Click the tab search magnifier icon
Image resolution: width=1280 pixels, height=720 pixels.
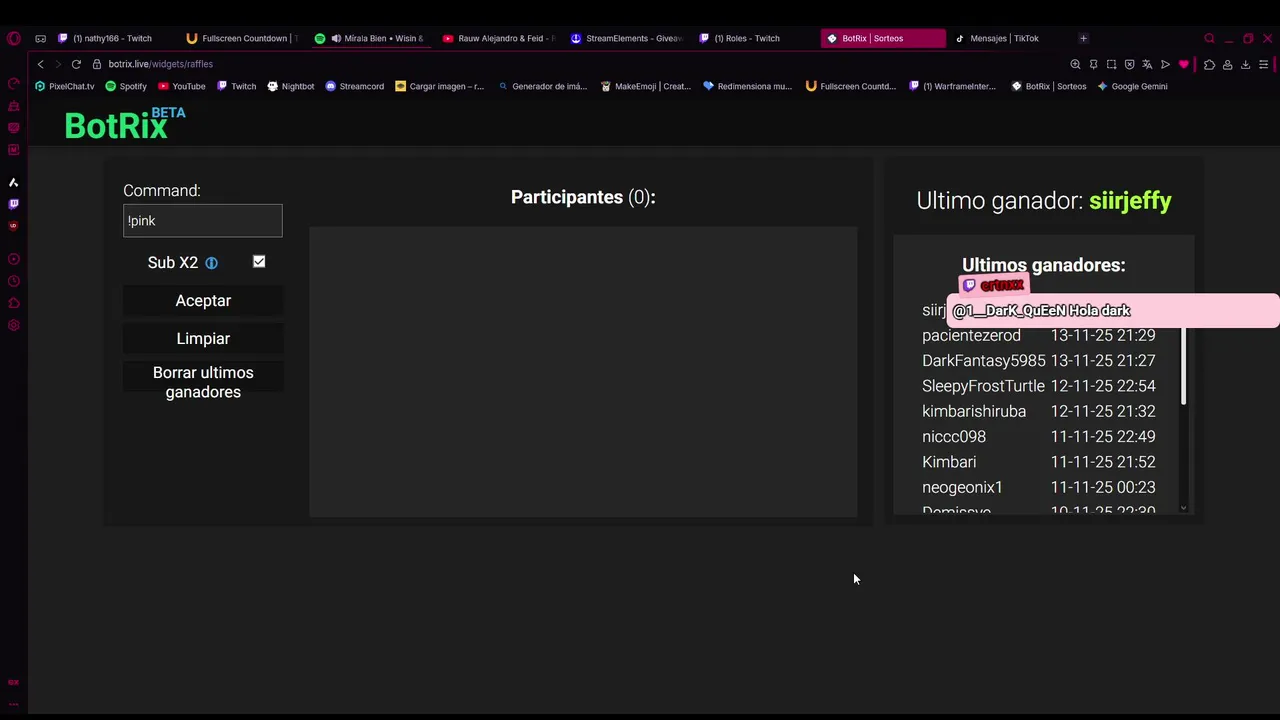click(1209, 38)
